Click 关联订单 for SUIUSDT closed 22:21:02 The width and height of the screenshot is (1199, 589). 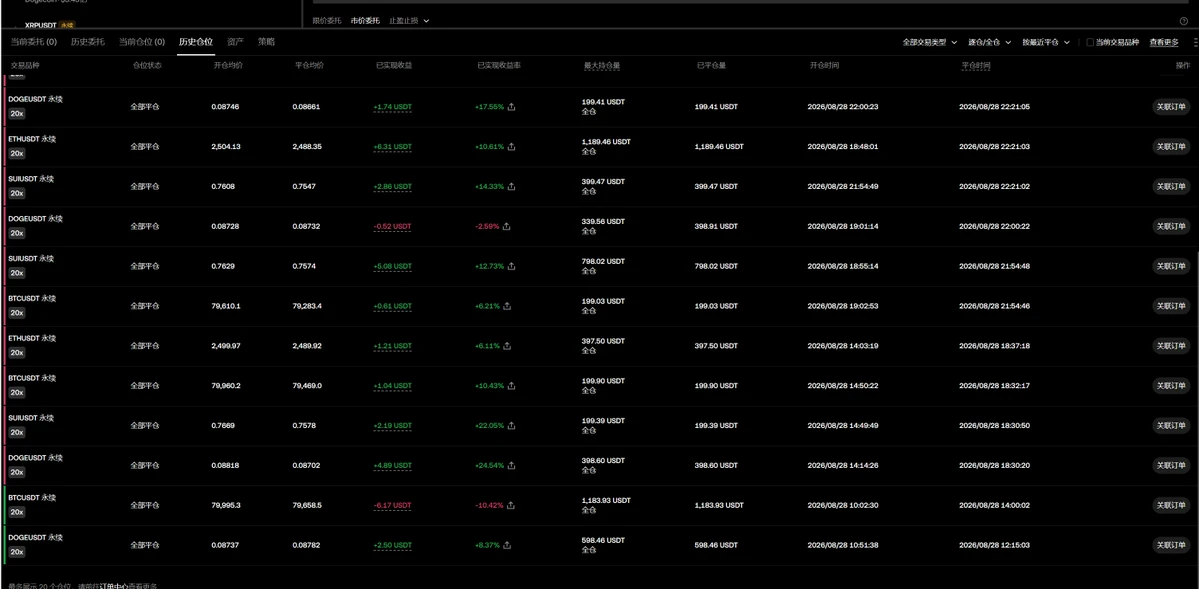pos(1171,187)
